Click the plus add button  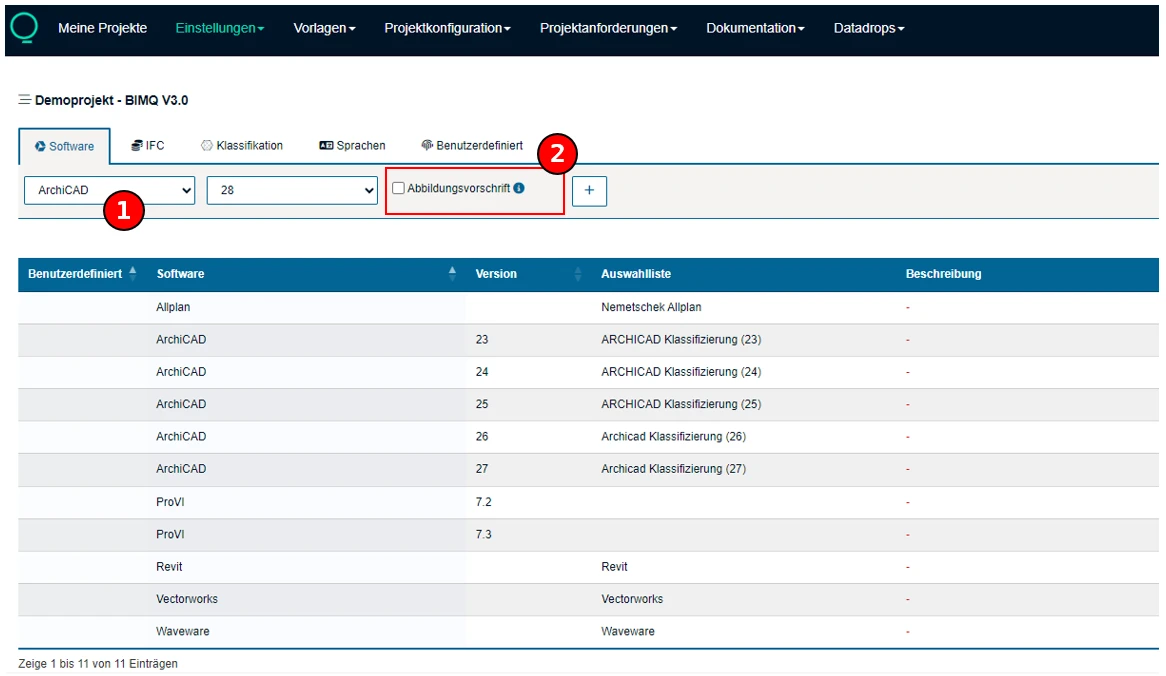coord(589,190)
